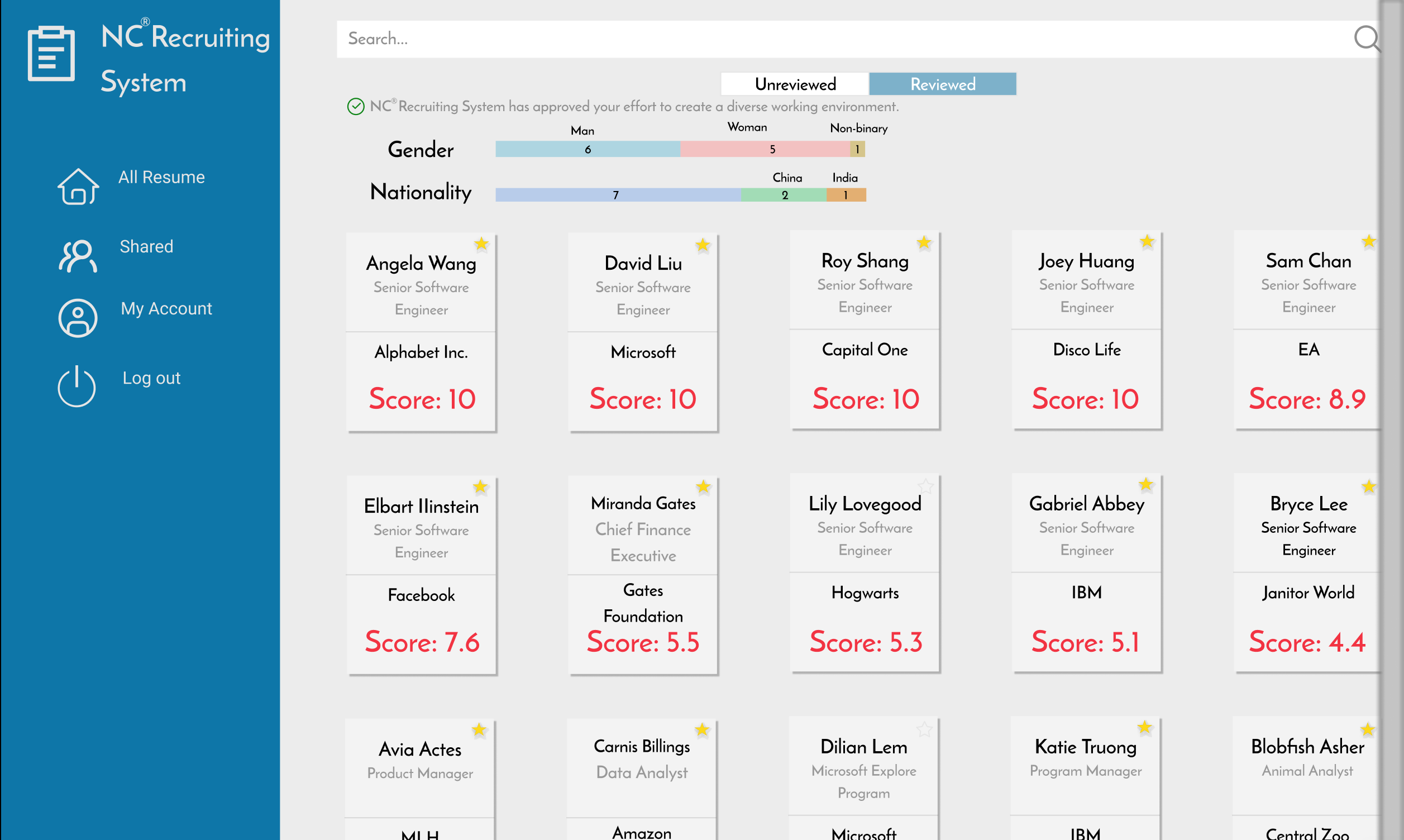Screen dimensions: 1404x840
Task: Click the Woman gender bar segment
Action: [x=765, y=150]
